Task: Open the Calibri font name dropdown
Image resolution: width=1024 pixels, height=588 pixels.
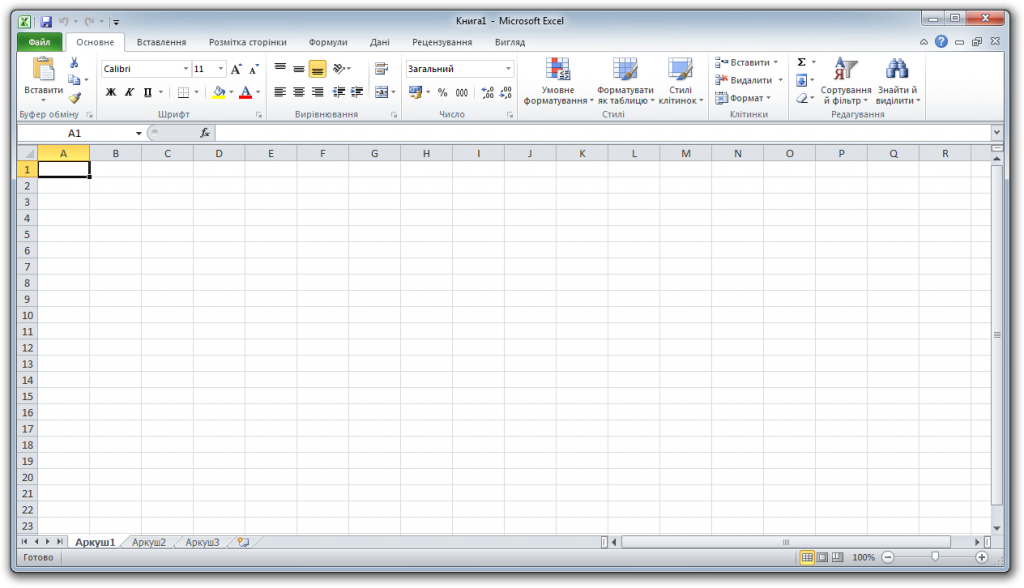Action: pos(185,69)
